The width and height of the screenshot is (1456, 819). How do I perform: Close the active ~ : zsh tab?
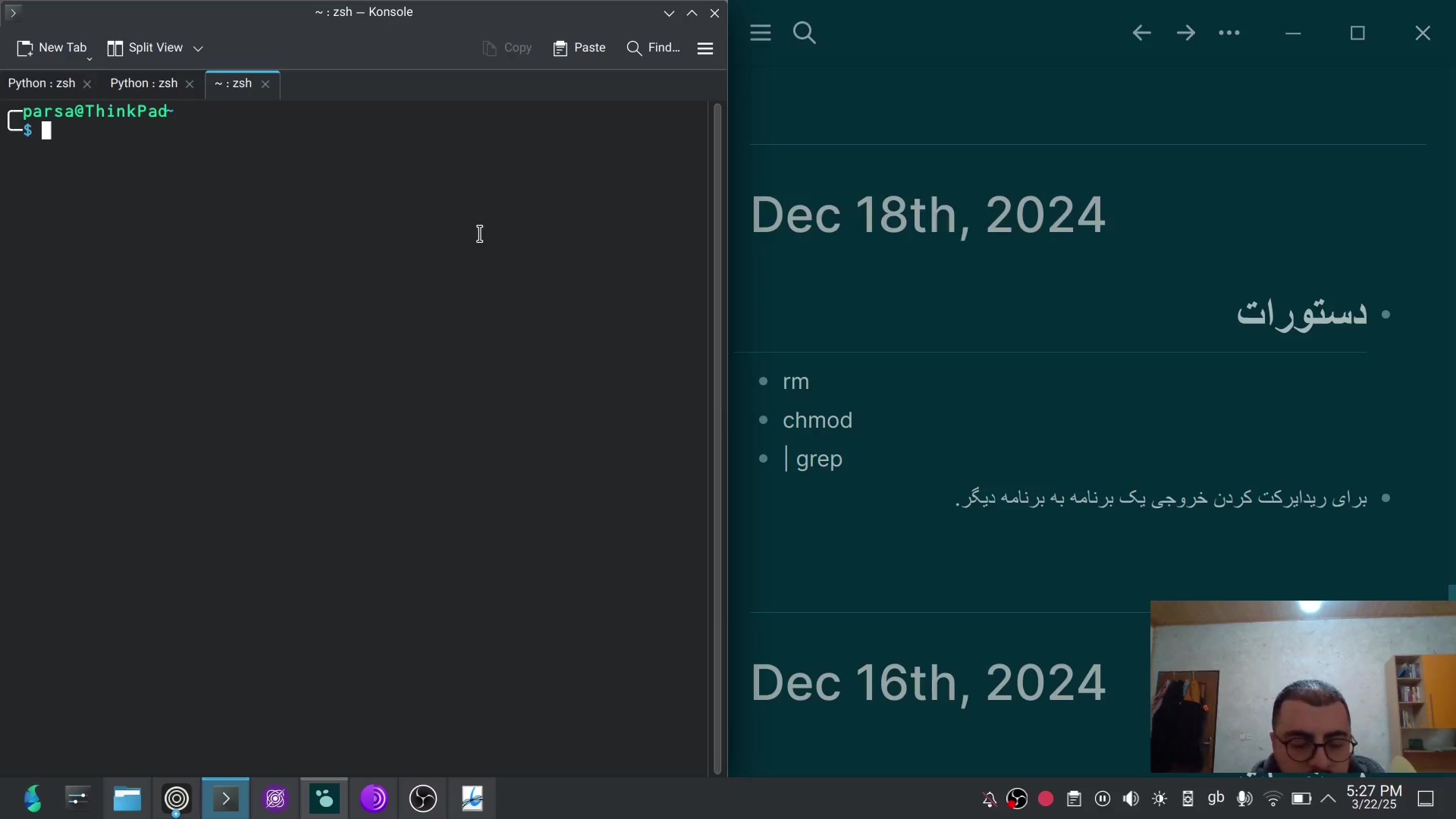click(x=265, y=84)
